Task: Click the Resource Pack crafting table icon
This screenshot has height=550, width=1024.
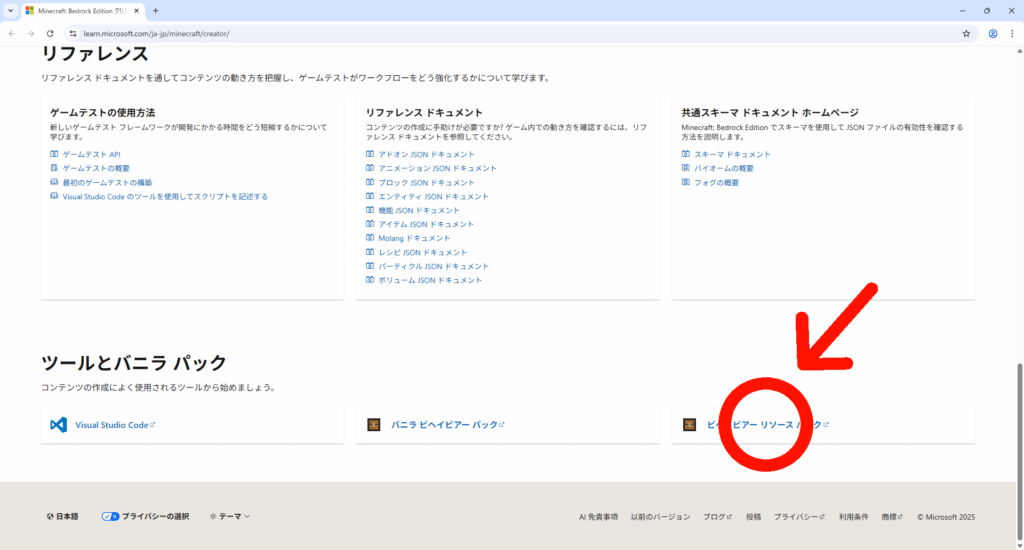Action: [x=690, y=425]
